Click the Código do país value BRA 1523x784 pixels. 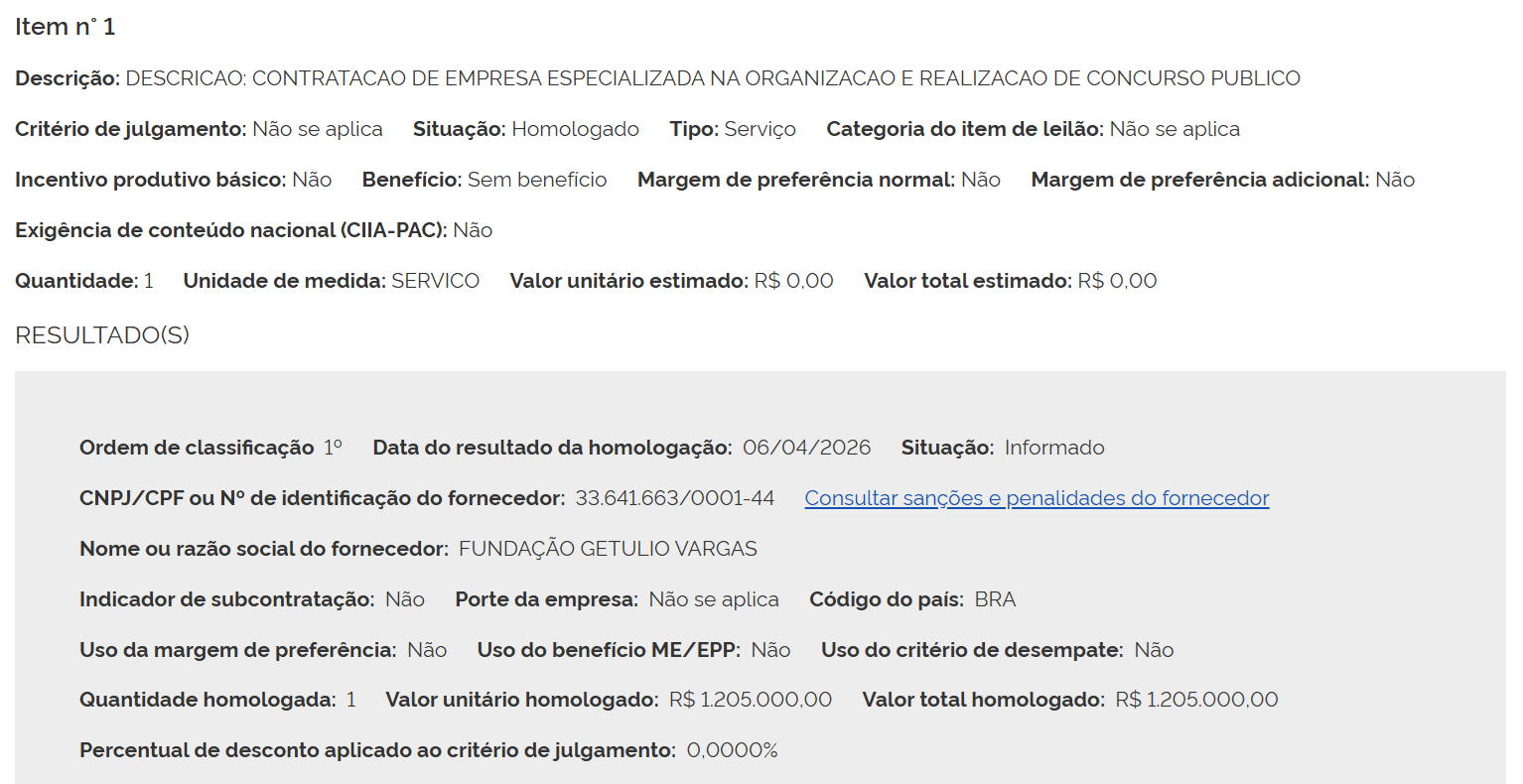click(x=995, y=599)
